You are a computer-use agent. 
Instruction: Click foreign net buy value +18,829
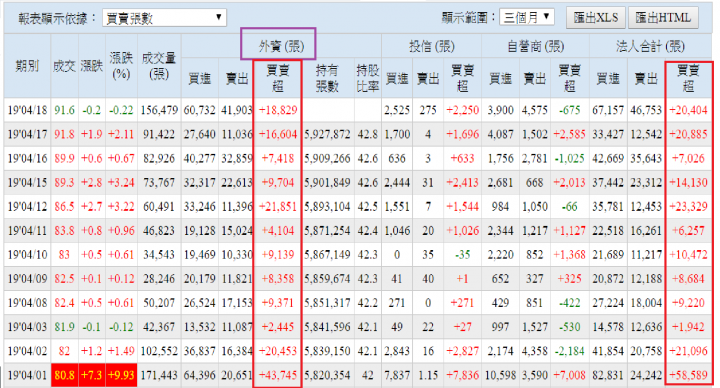(278, 110)
